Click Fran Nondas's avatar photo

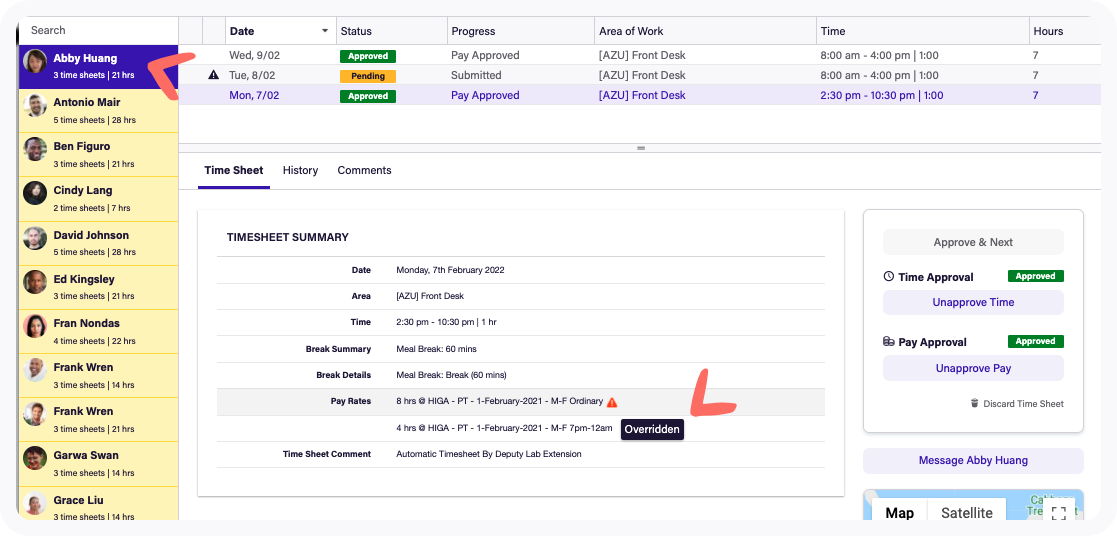(35, 326)
